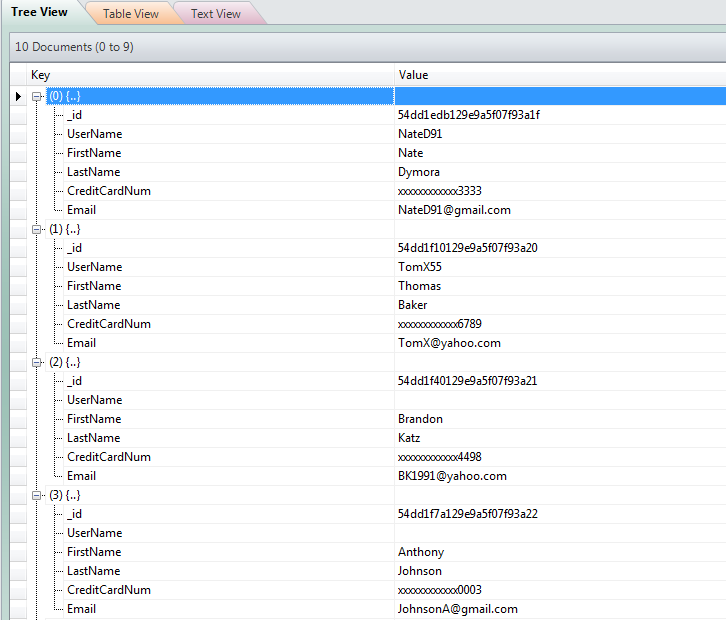The height and width of the screenshot is (620, 726).
Task: Click the 10 Documents (0 to 9) label
Action: (74, 47)
